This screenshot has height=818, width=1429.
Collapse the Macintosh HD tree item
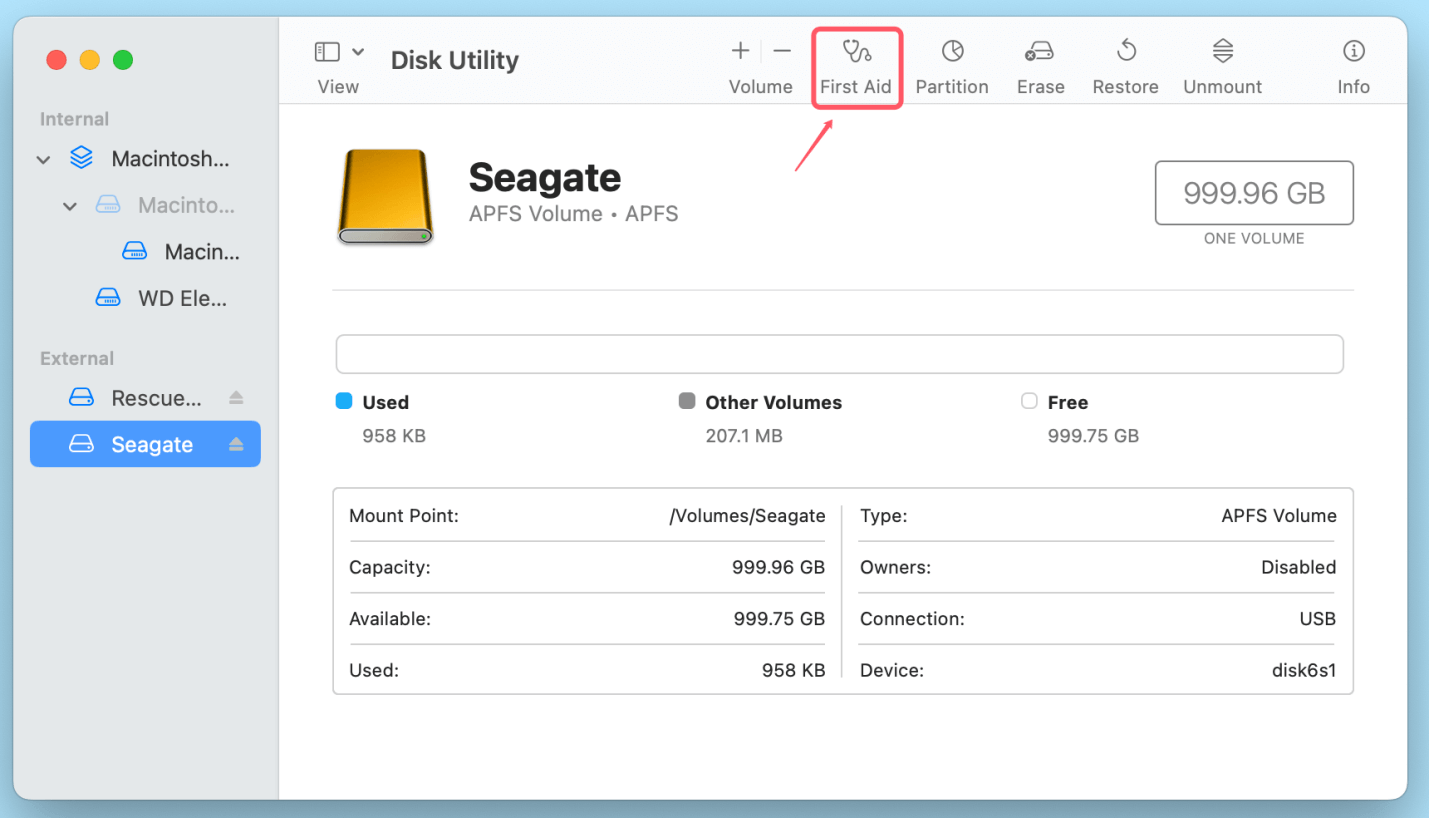[43, 158]
